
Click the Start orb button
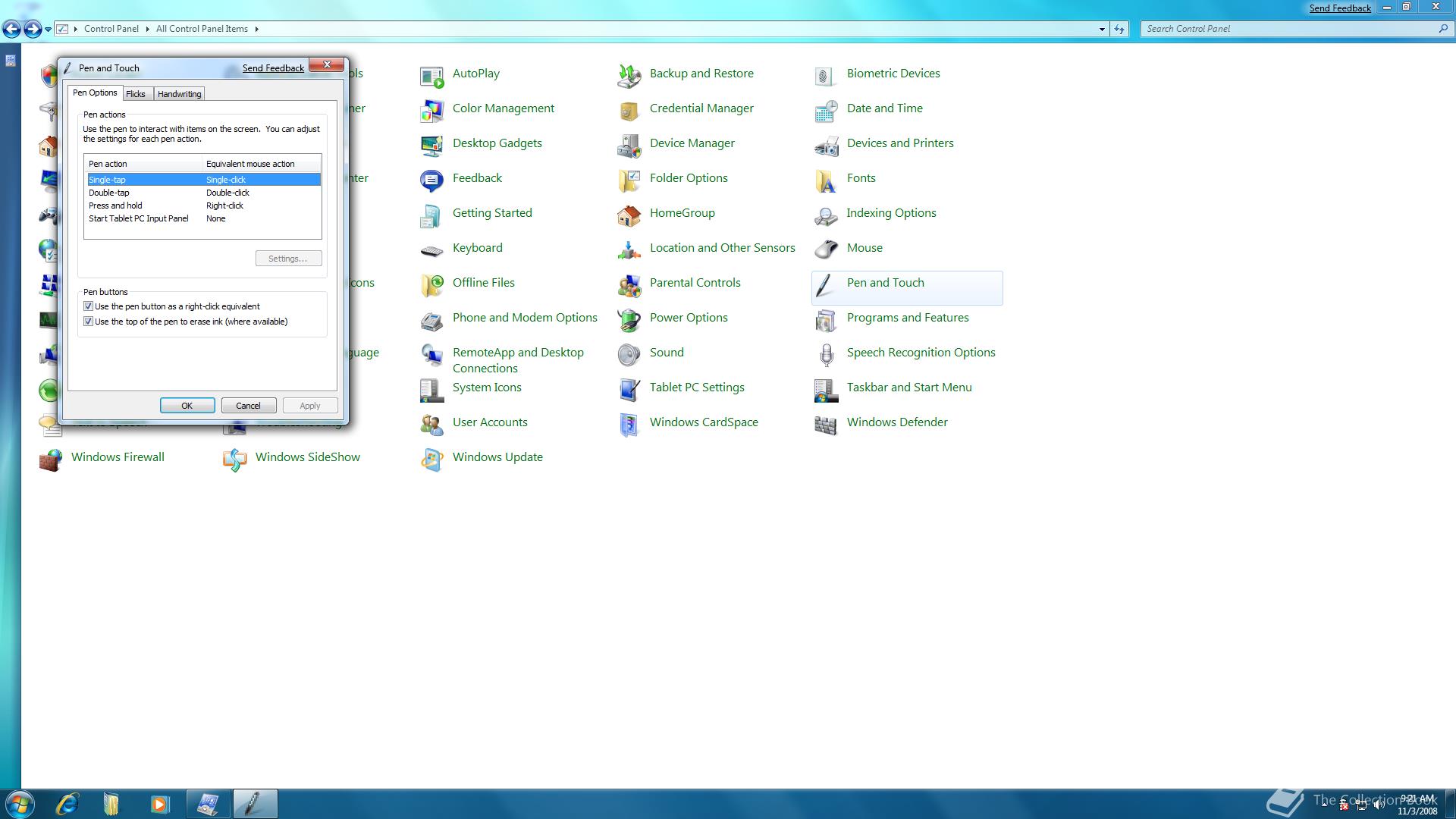pyautogui.click(x=18, y=804)
